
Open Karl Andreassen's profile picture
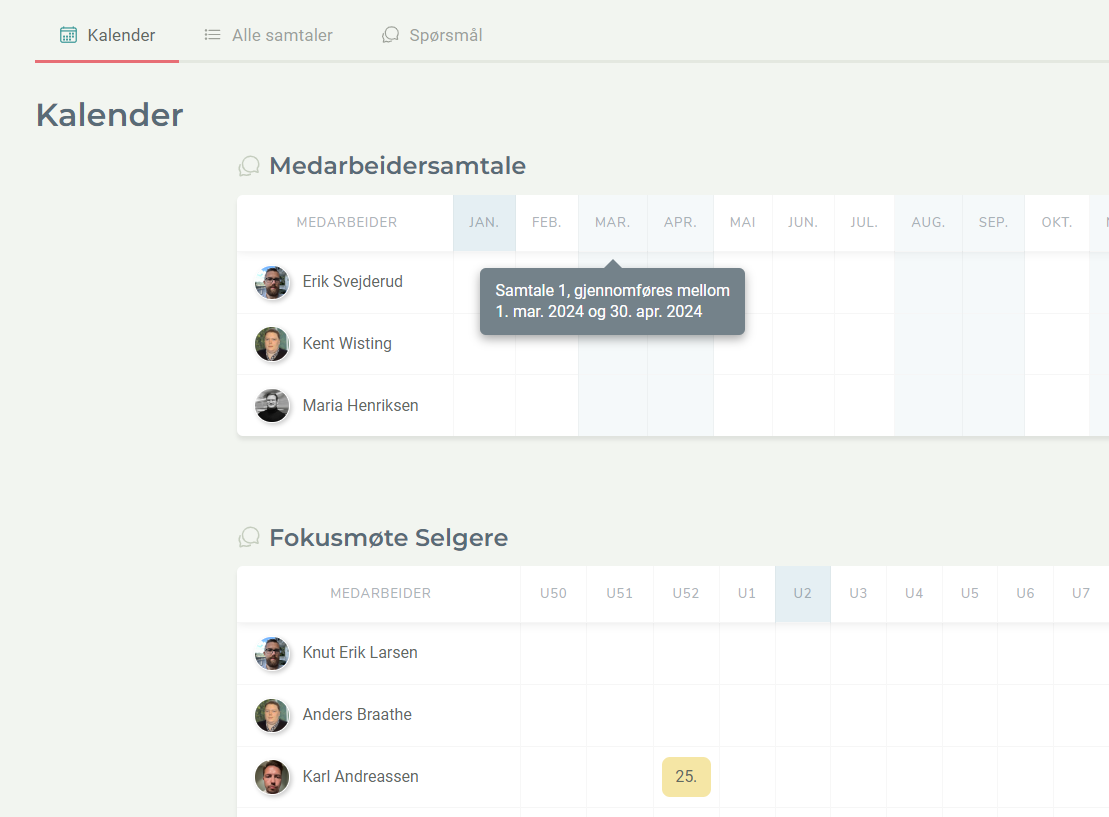click(x=272, y=777)
